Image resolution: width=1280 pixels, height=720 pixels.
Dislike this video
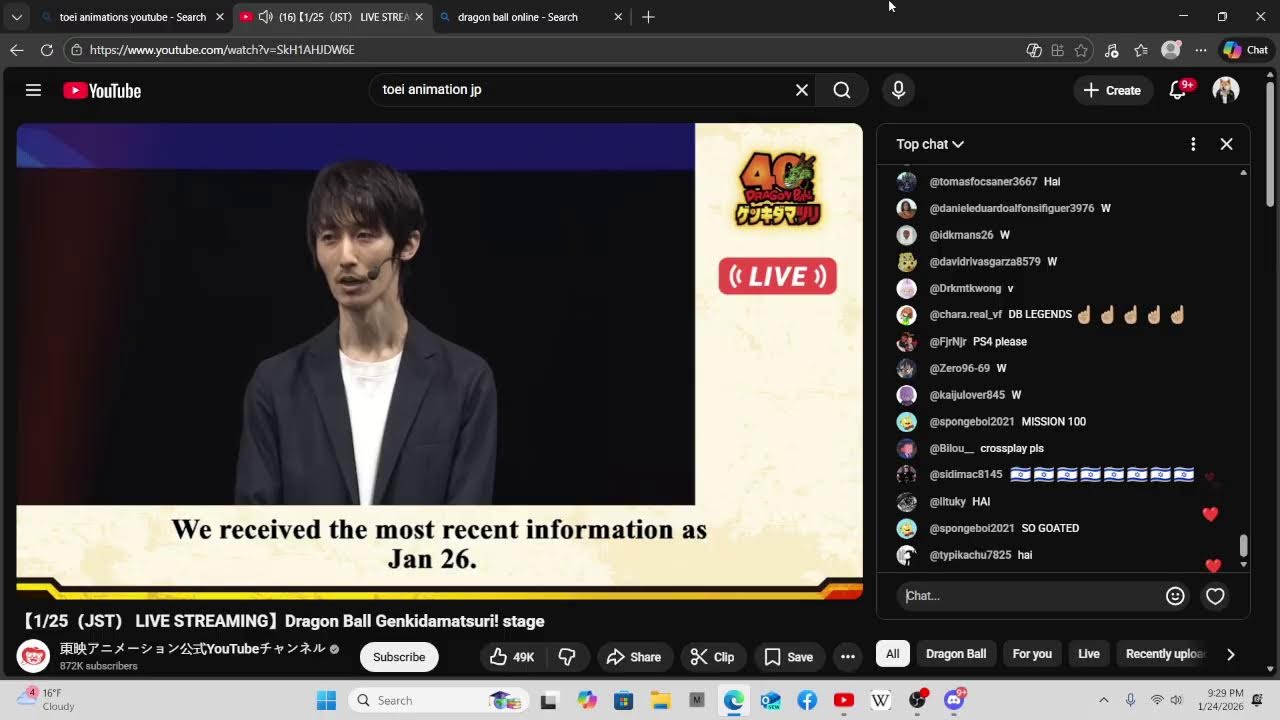(567, 657)
